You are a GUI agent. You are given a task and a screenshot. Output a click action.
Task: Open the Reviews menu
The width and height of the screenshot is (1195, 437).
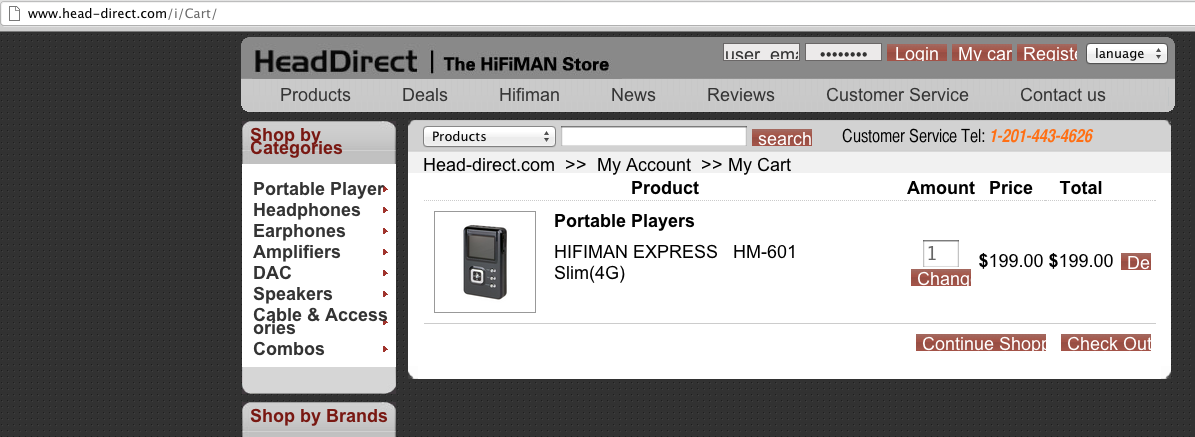(x=741, y=95)
